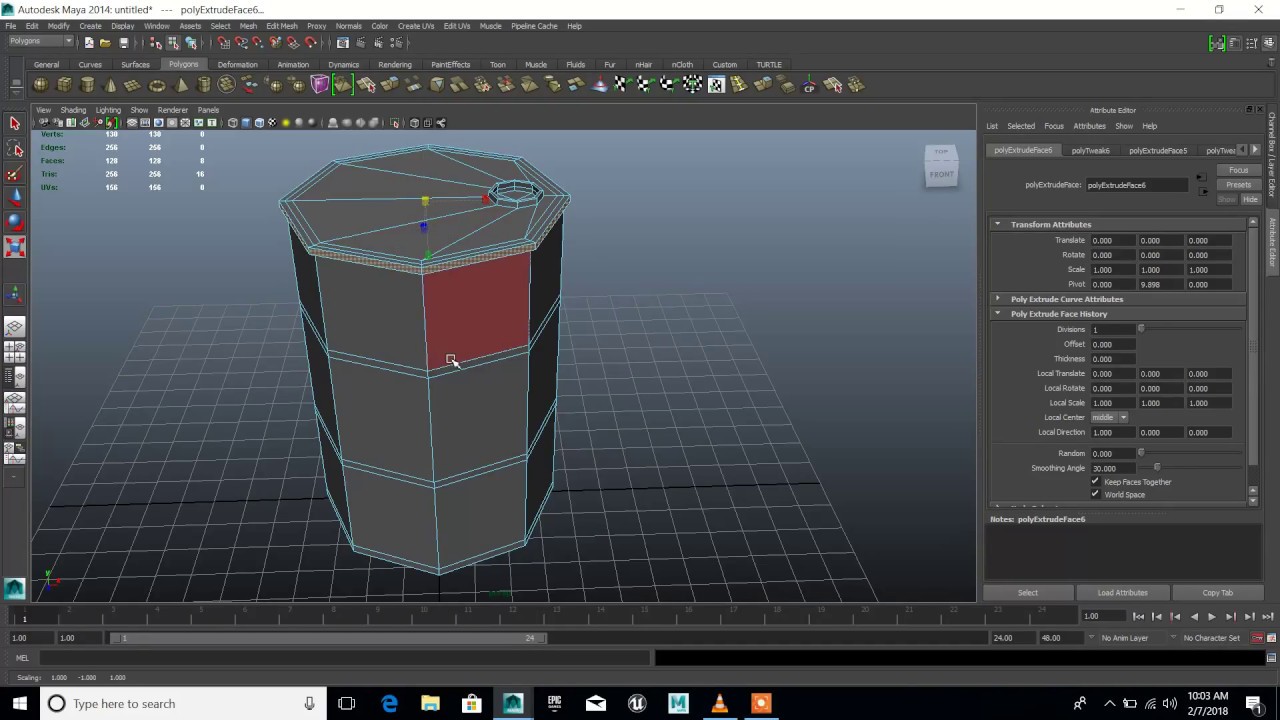Screen dimensions: 1280x720
Task: Toggle the World Space checkbox
Action: click(x=1095, y=494)
